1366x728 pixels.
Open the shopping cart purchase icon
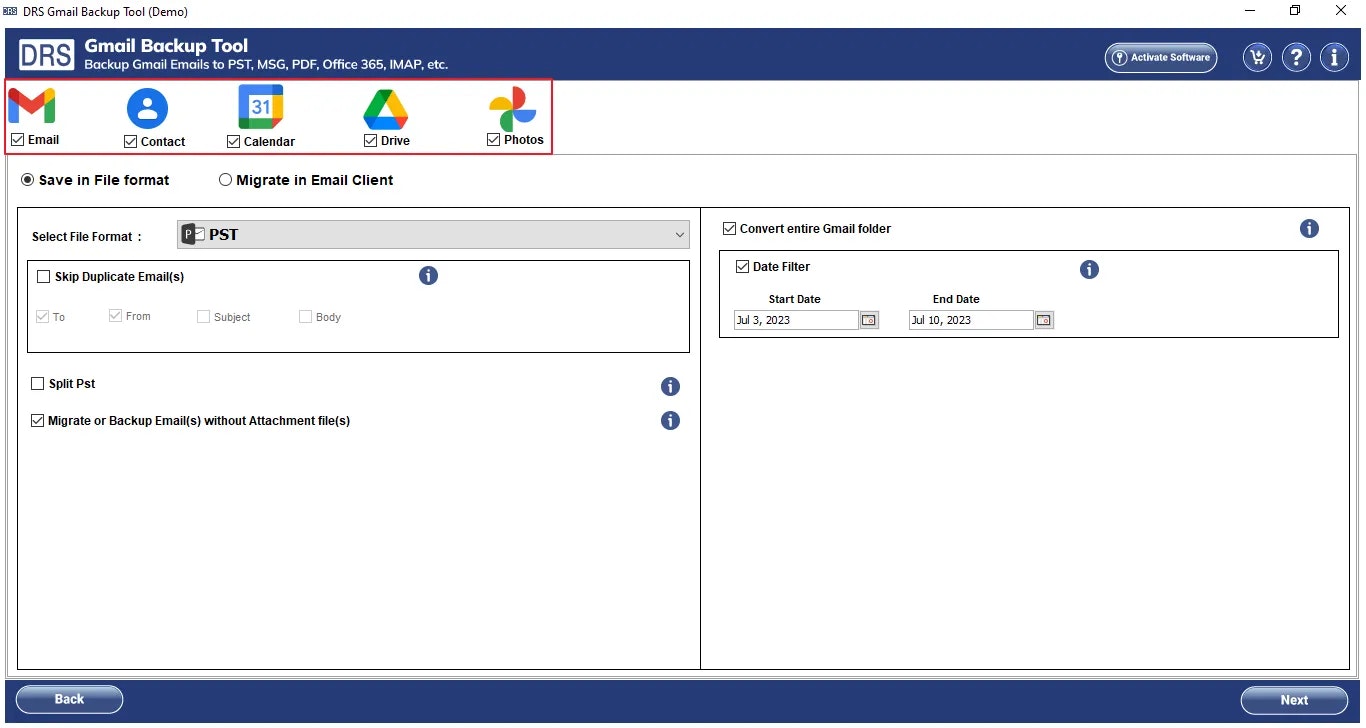coord(1257,57)
